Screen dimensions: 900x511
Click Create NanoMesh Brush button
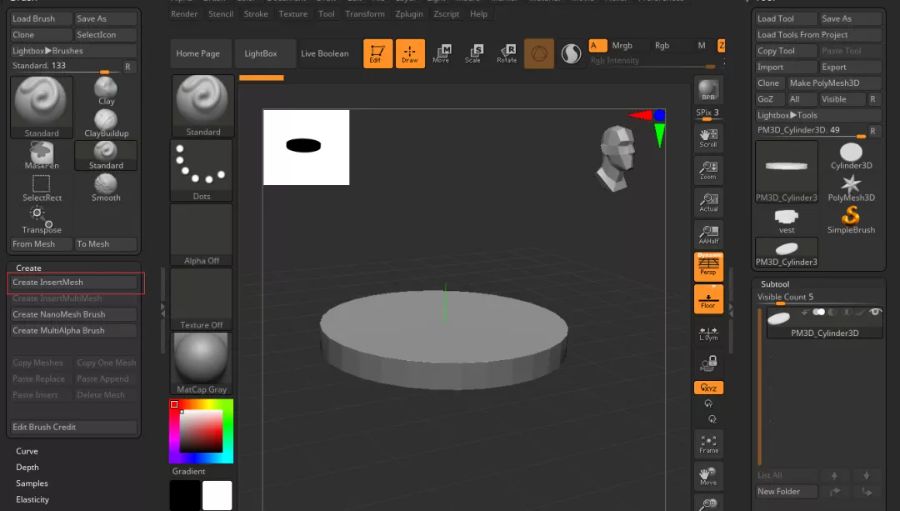click(73, 314)
